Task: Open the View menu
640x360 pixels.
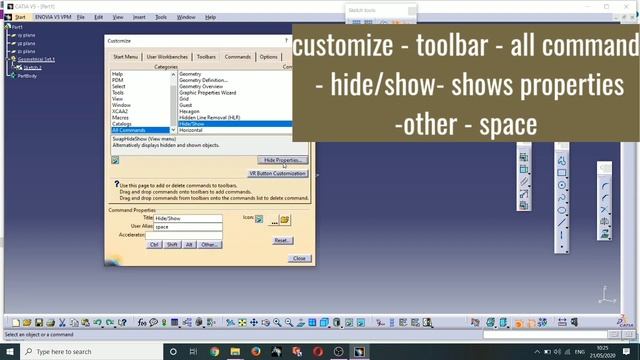Action: pyautogui.click(x=118, y=17)
